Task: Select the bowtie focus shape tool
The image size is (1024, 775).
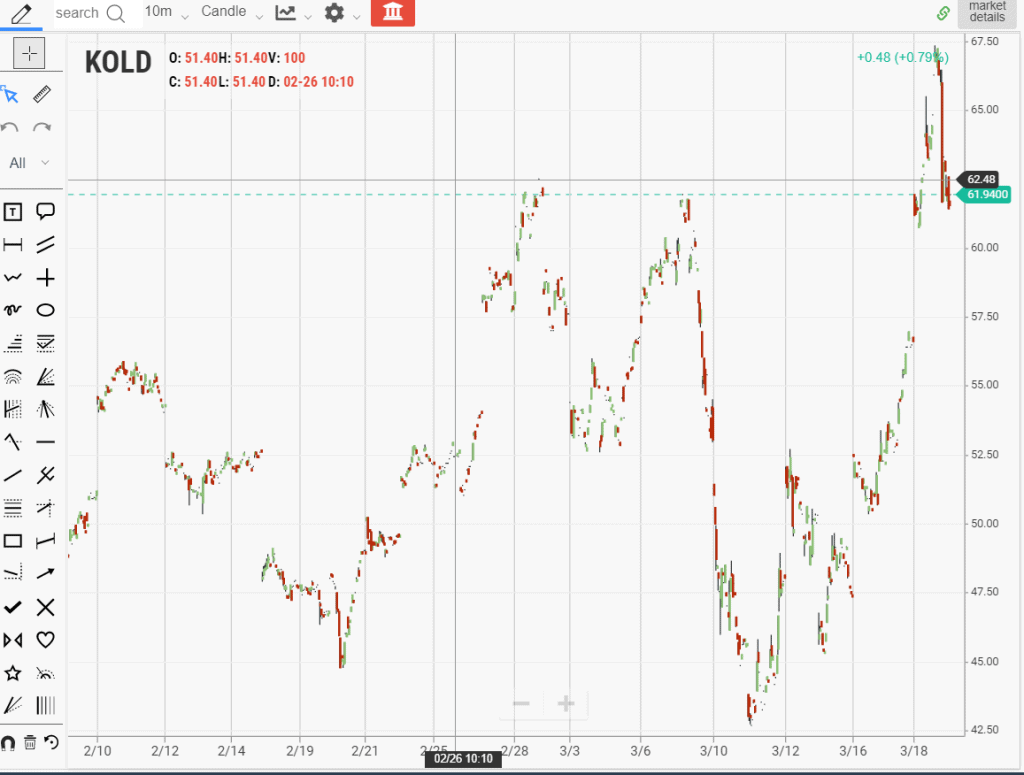Action: (x=12, y=641)
